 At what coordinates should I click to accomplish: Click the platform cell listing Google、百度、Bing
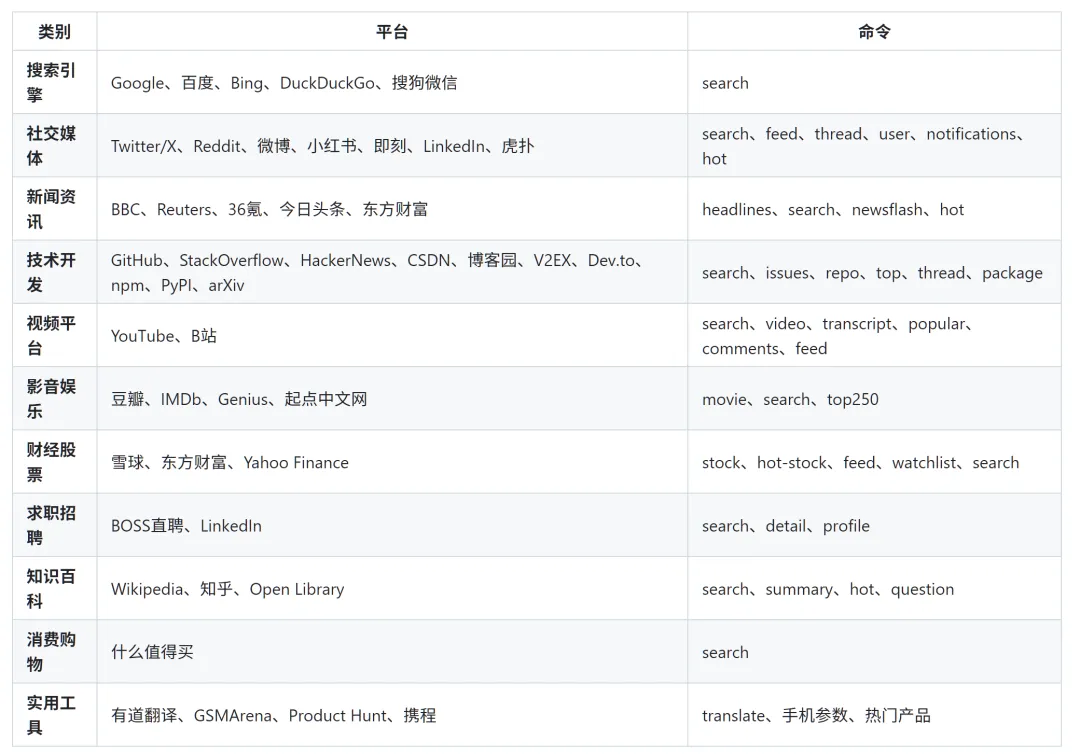tap(392, 83)
